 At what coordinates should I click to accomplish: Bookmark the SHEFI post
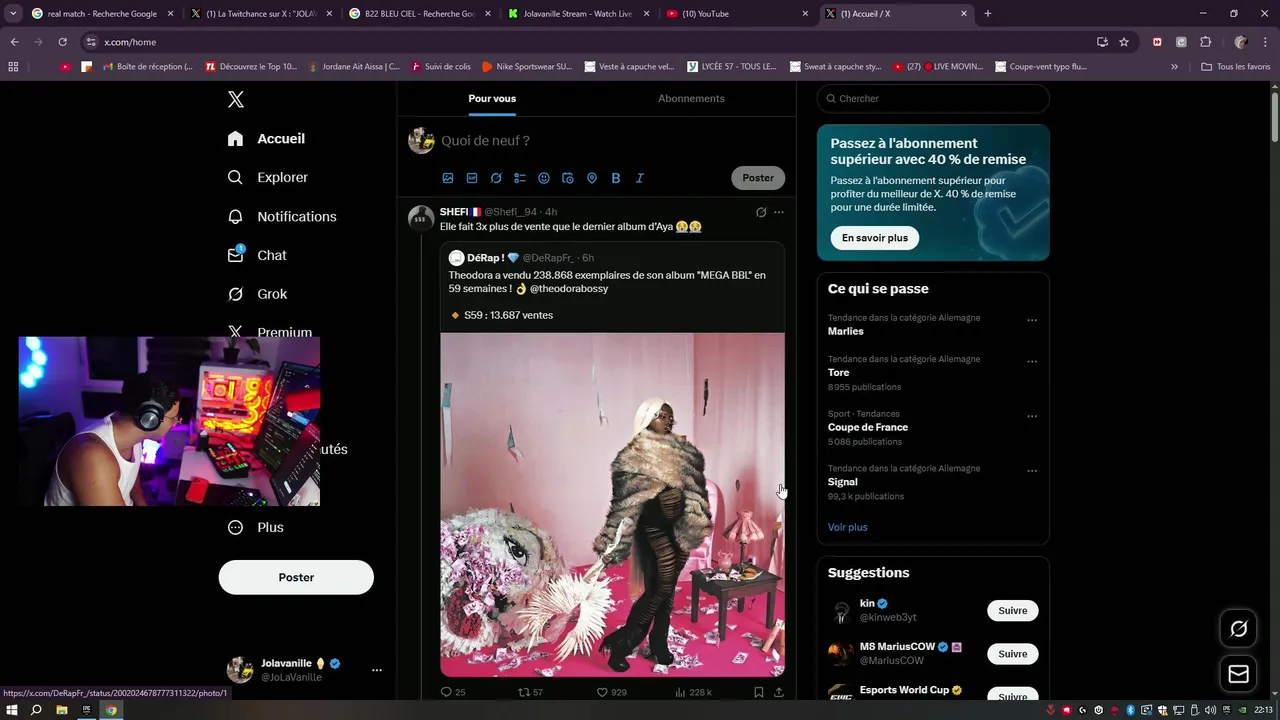759,692
